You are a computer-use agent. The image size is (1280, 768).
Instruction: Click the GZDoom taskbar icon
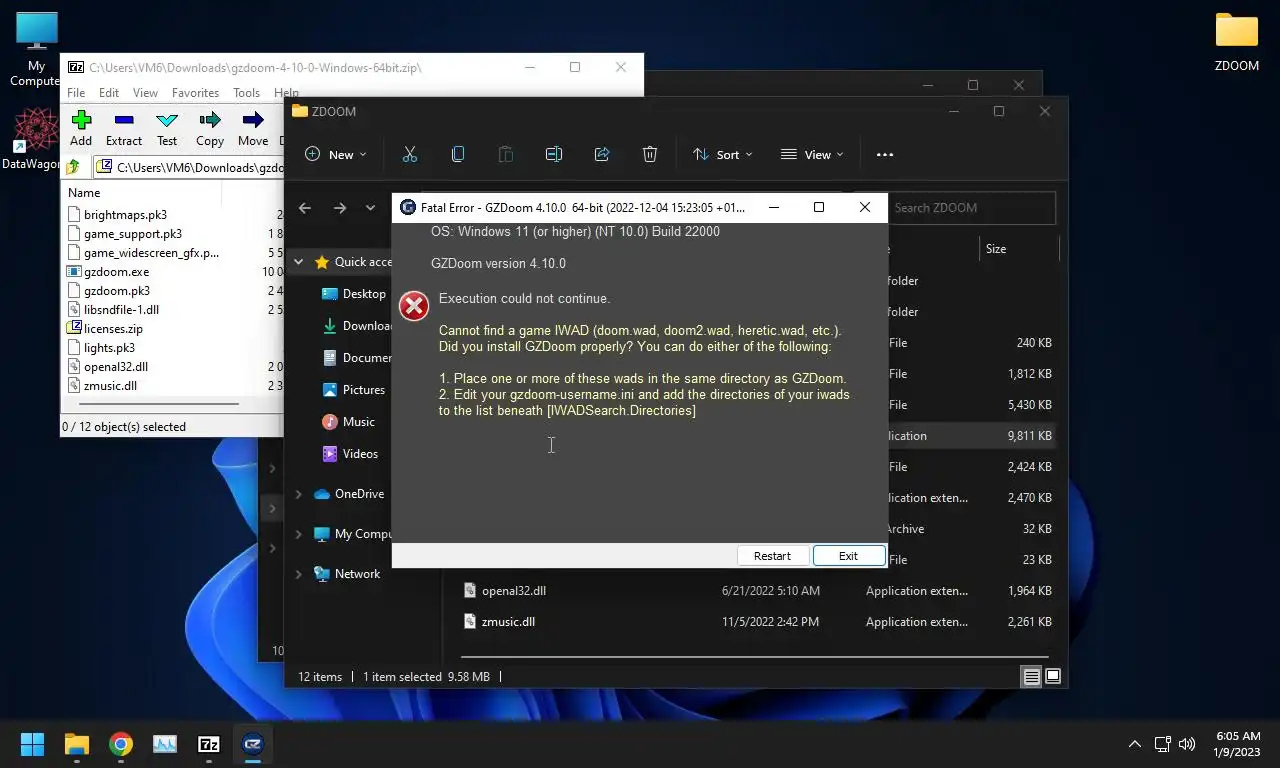click(253, 744)
